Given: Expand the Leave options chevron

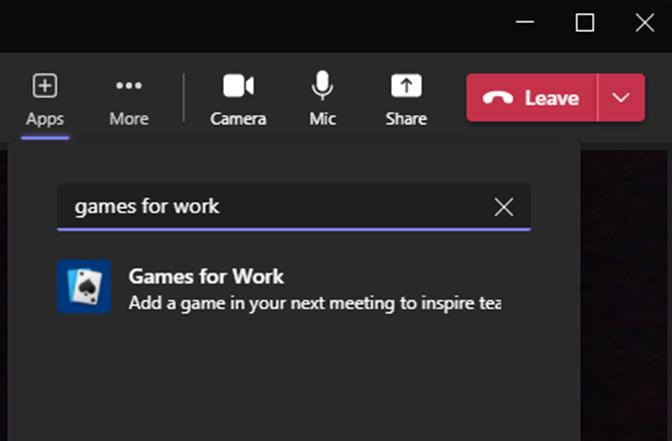Looking at the screenshot, I should pyautogui.click(x=621, y=98).
